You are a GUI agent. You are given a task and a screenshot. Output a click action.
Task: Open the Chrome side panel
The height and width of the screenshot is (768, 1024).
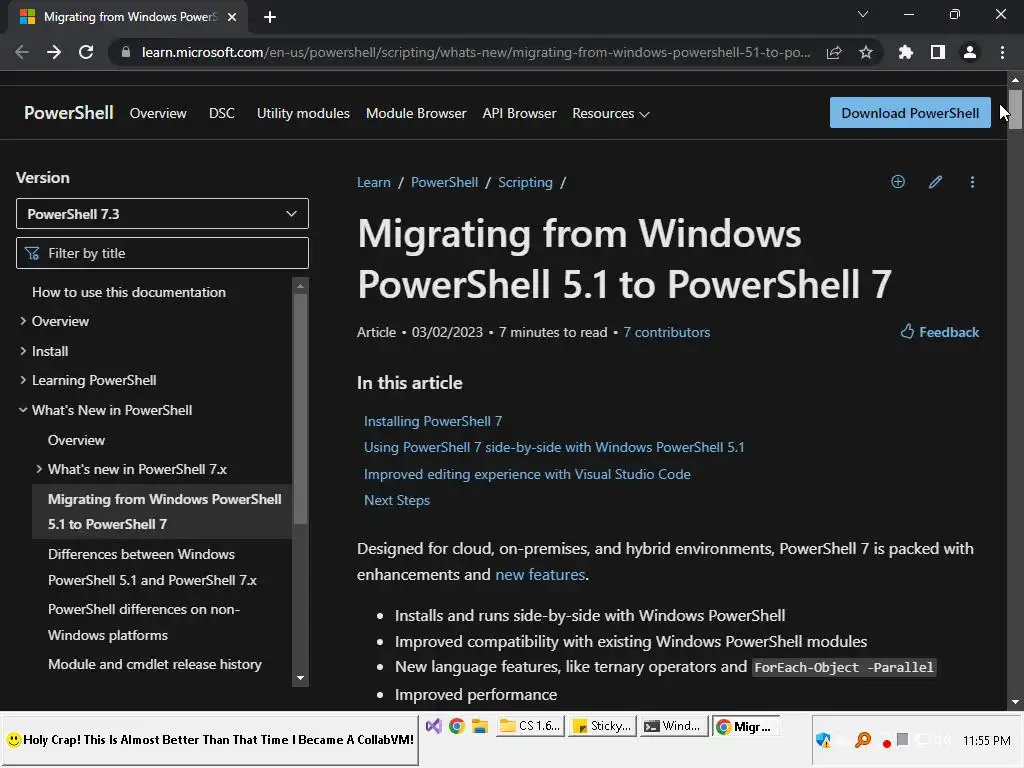(x=937, y=52)
